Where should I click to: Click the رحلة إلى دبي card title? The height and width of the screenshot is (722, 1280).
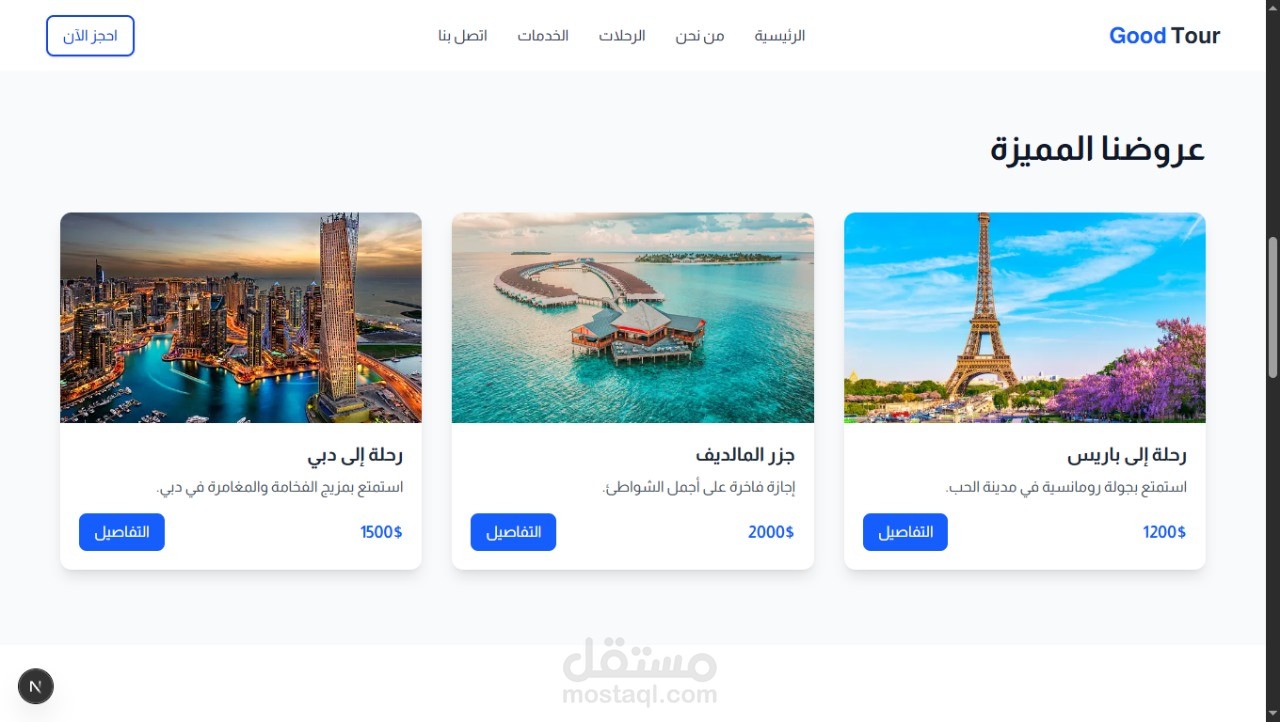(355, 456)
